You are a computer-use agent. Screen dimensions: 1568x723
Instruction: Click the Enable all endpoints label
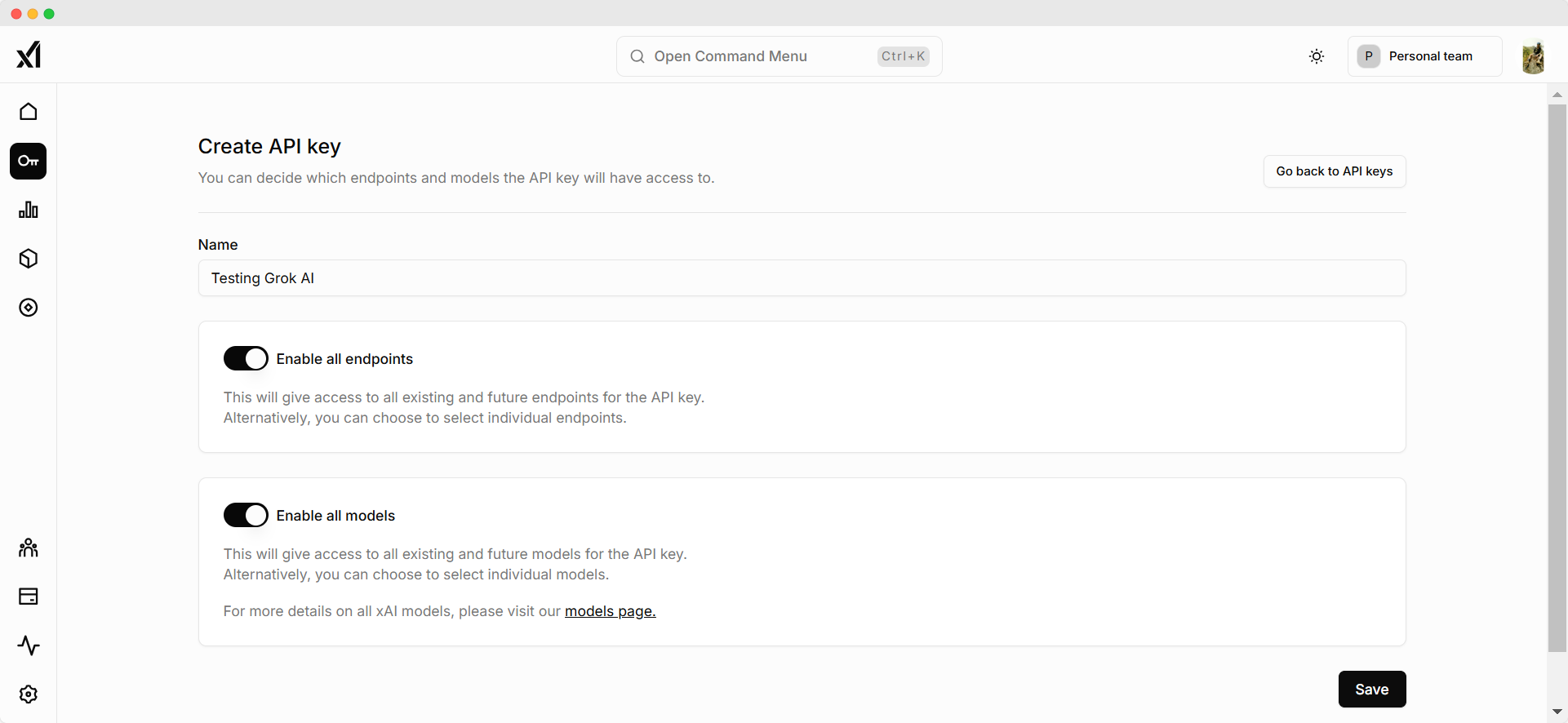pyautogui.click(x=344, y=359)
